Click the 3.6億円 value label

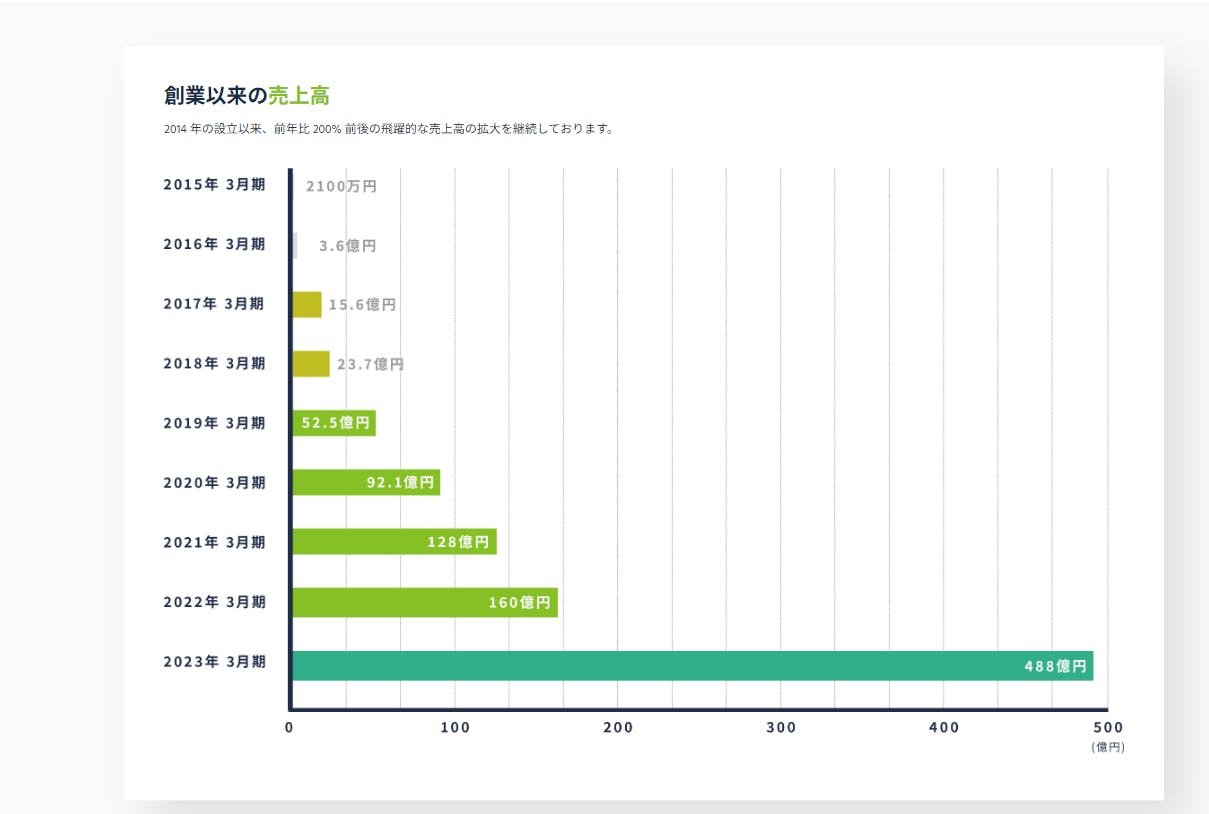(x=347, y=245)
